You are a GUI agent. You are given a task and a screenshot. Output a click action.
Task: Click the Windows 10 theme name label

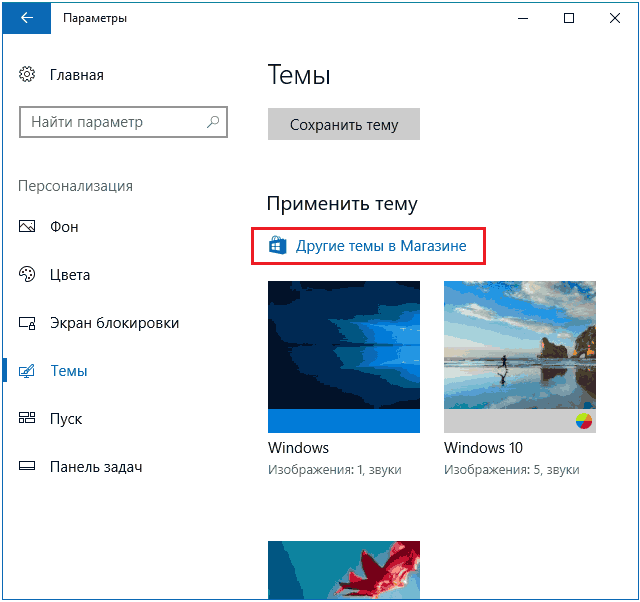pyautogui.click(x=483, y=448)
